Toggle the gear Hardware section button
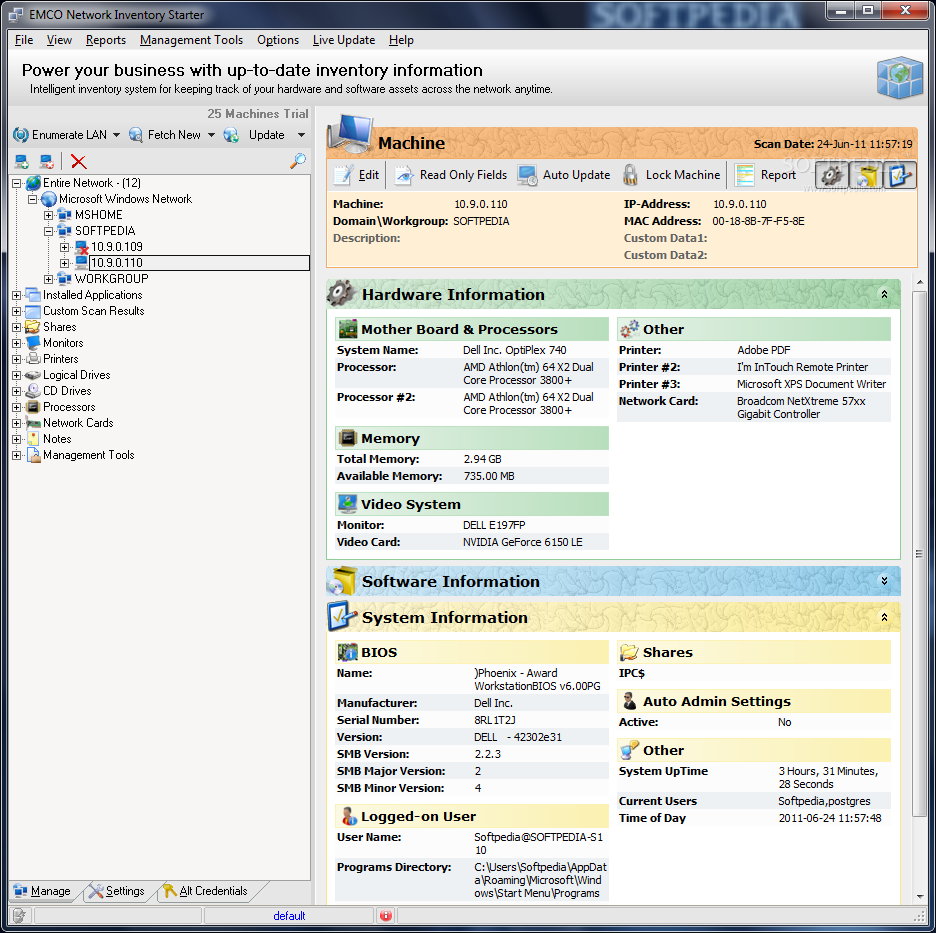 pos(832,175)
